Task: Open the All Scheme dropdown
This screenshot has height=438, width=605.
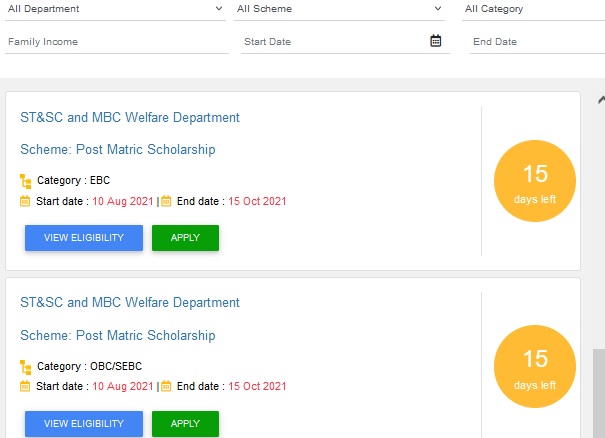Action: pos(339,9)
